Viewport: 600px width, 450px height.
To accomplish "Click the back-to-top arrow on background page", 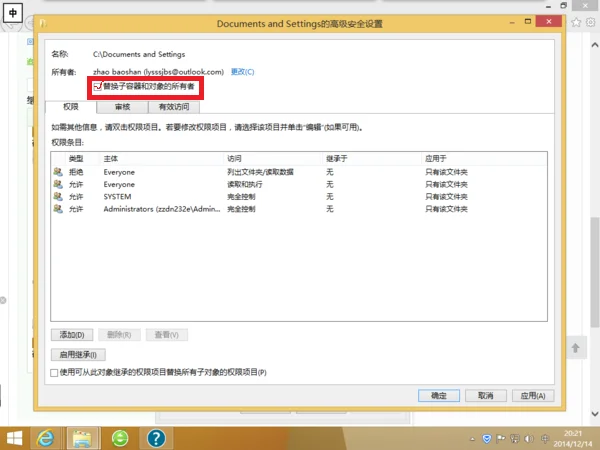I will click(576, 348).
